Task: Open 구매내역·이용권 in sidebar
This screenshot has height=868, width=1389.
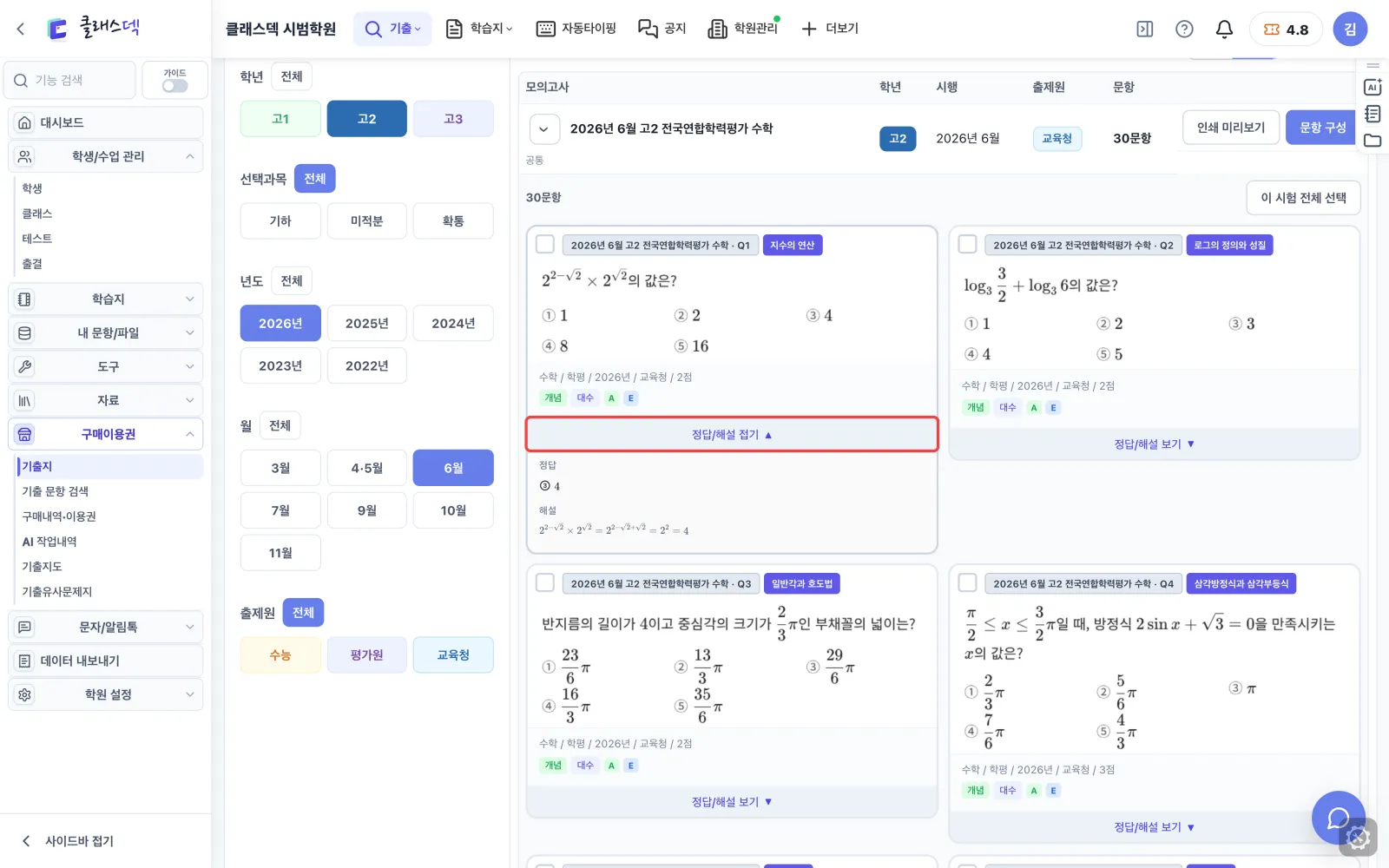Action: [59, 516]
